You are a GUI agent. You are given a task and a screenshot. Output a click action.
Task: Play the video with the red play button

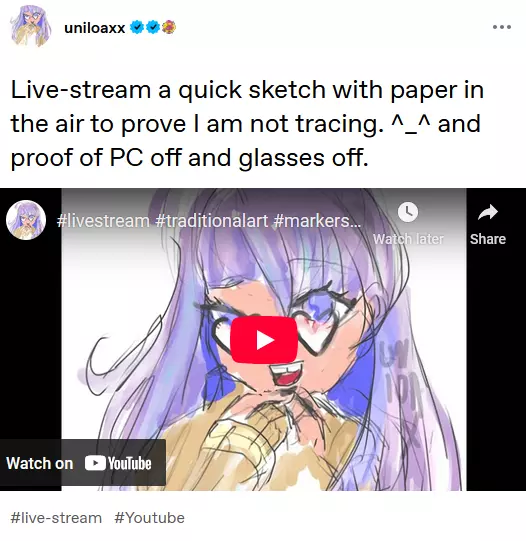click(264, 340)
